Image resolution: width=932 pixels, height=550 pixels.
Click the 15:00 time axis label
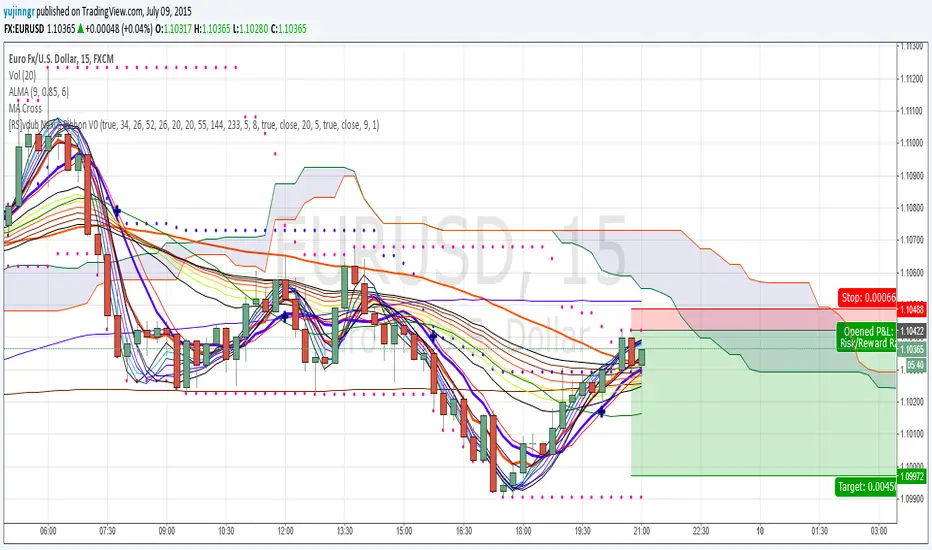click(x=404, y=530)
